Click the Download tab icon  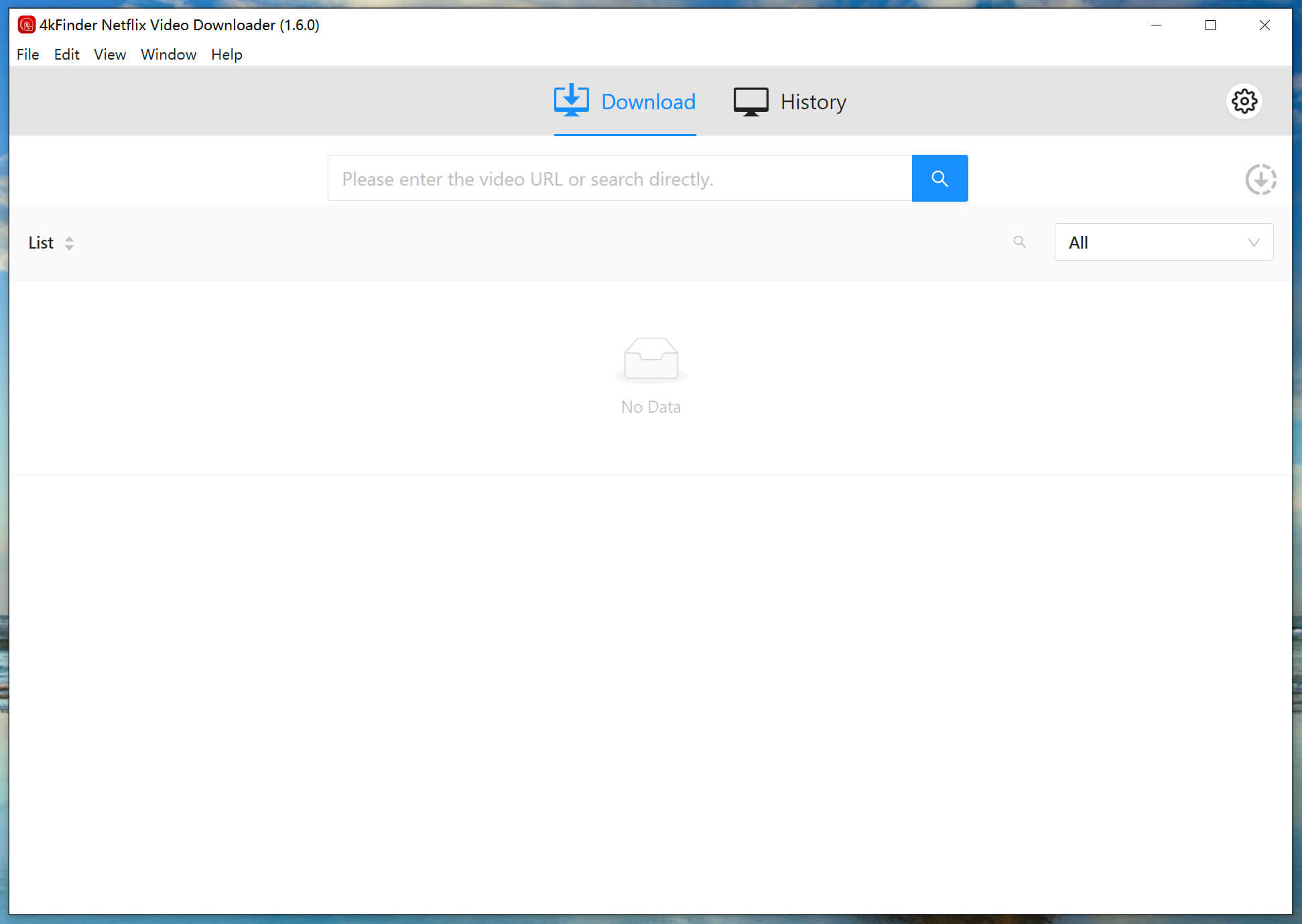tap(572, 101)
